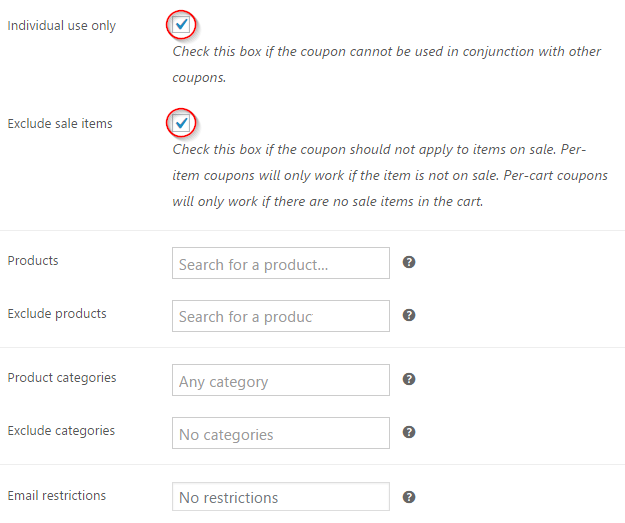Click the 'Exclude categories' label
The image size is (625, 523).
[x=61, y=431]
